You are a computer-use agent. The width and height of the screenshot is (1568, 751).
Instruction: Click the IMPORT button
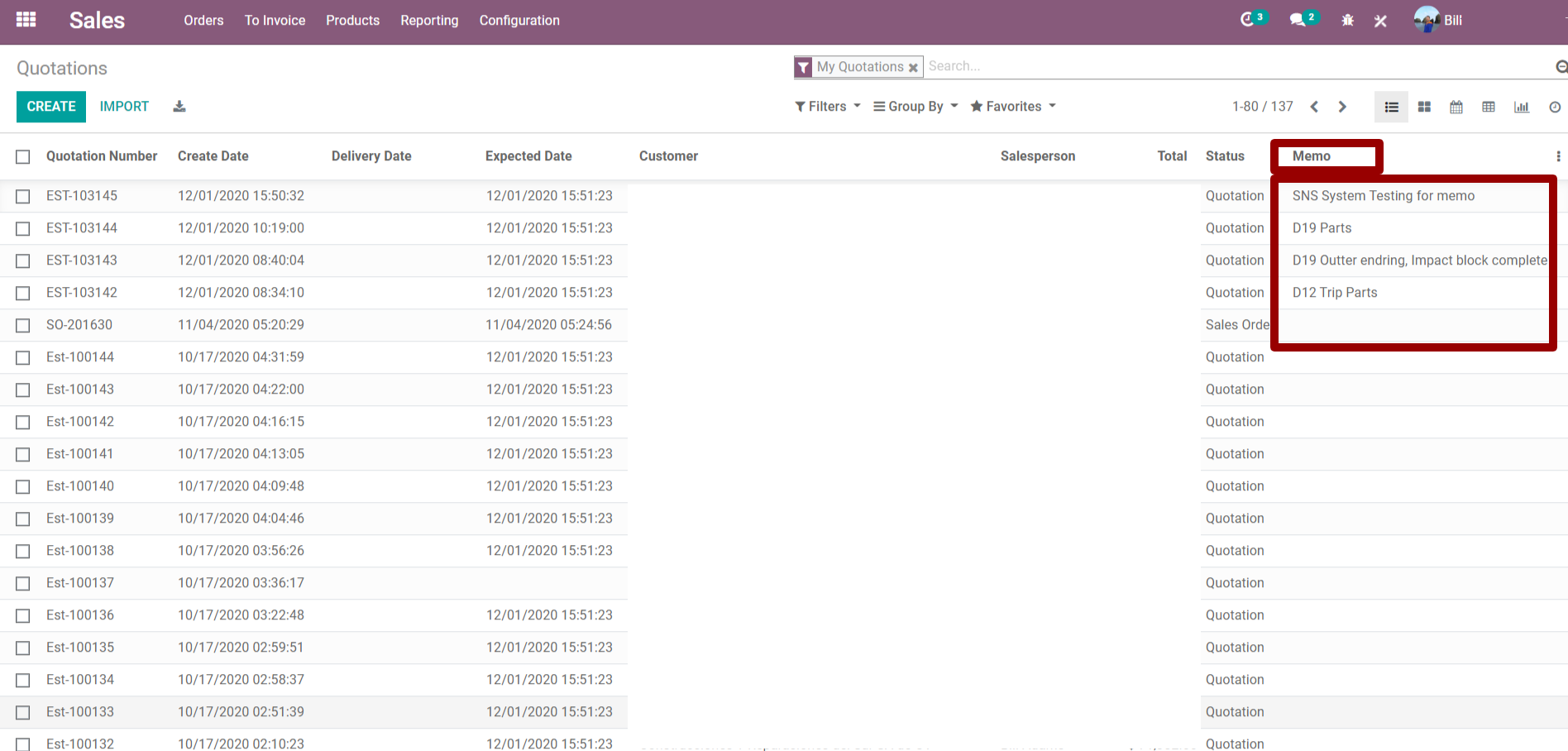[x=124, y=107]
